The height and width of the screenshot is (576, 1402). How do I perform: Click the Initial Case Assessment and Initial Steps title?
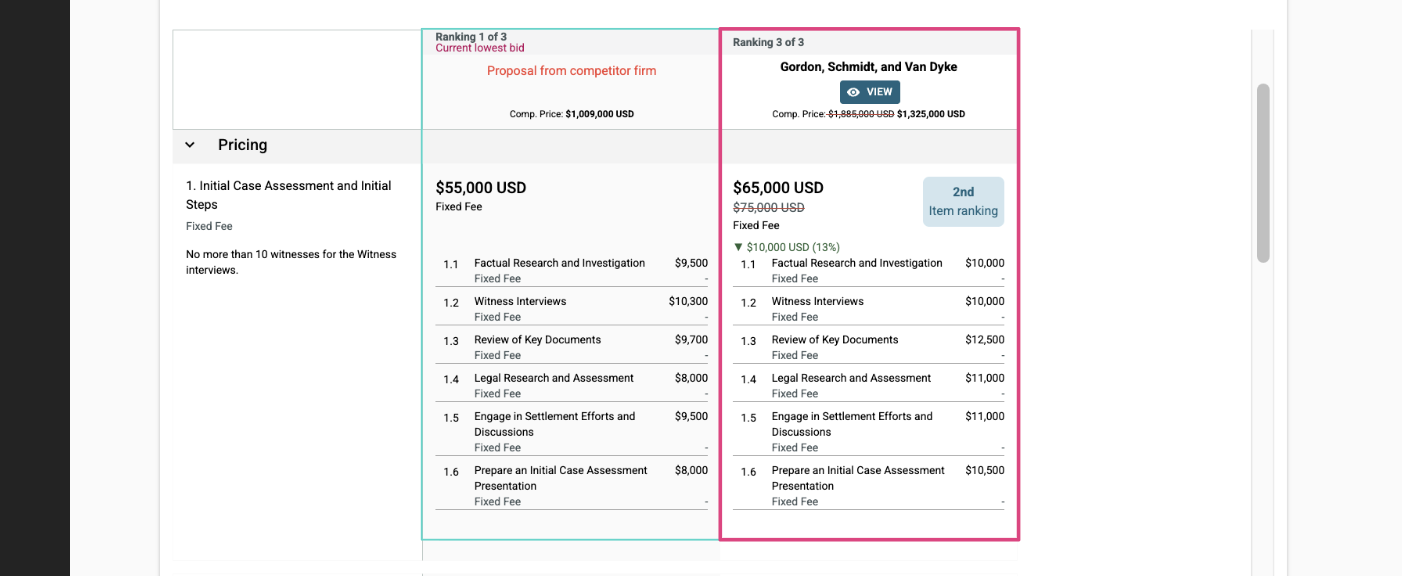tap(289, 195)
